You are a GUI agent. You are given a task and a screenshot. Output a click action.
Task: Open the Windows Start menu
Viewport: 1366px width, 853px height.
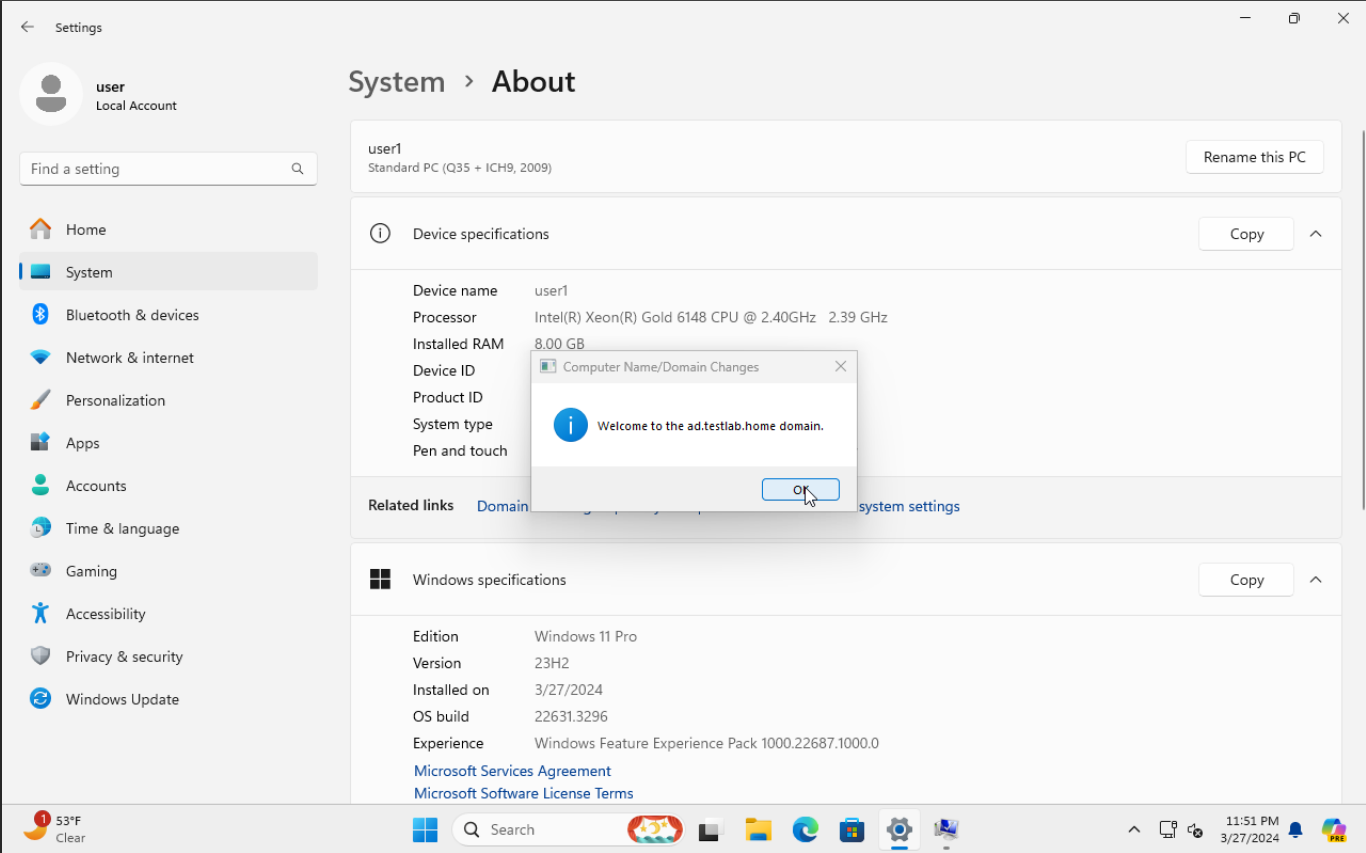(425, 829)
